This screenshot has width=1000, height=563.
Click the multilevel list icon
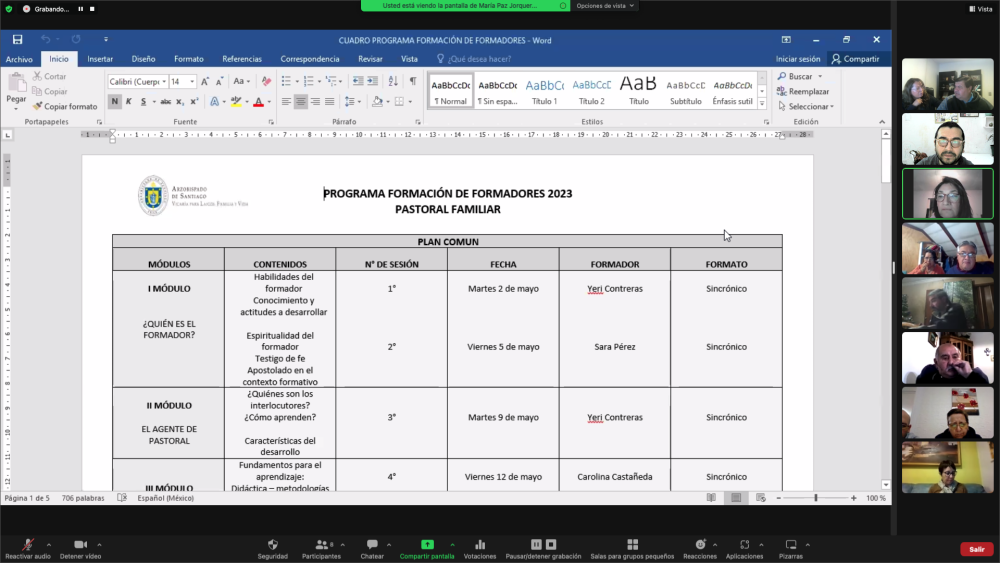click(x=331, y=81)
